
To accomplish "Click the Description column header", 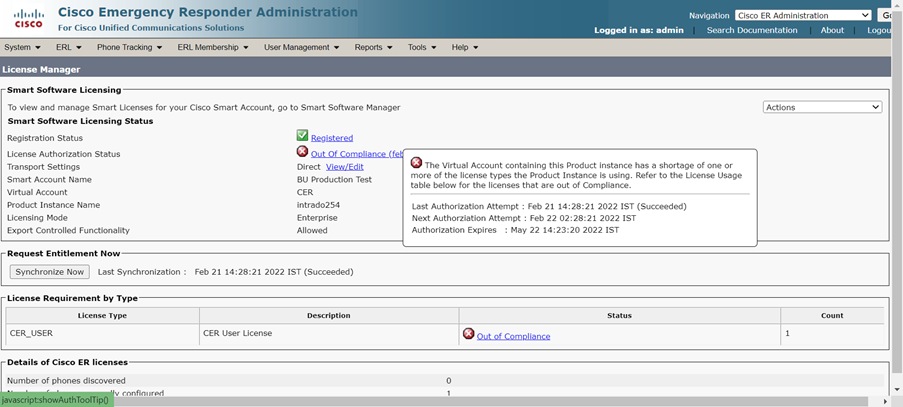I will pos(329,315).
